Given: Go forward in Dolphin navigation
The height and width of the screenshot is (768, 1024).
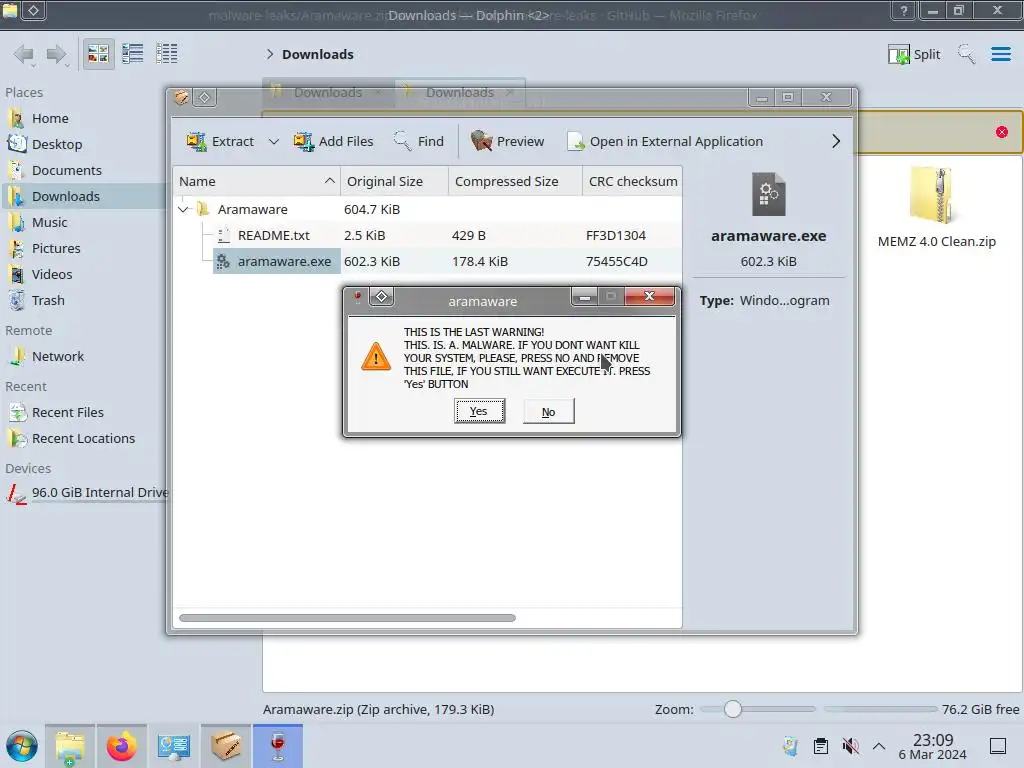Looking at the screenshot, I should (x=57, y=54).
